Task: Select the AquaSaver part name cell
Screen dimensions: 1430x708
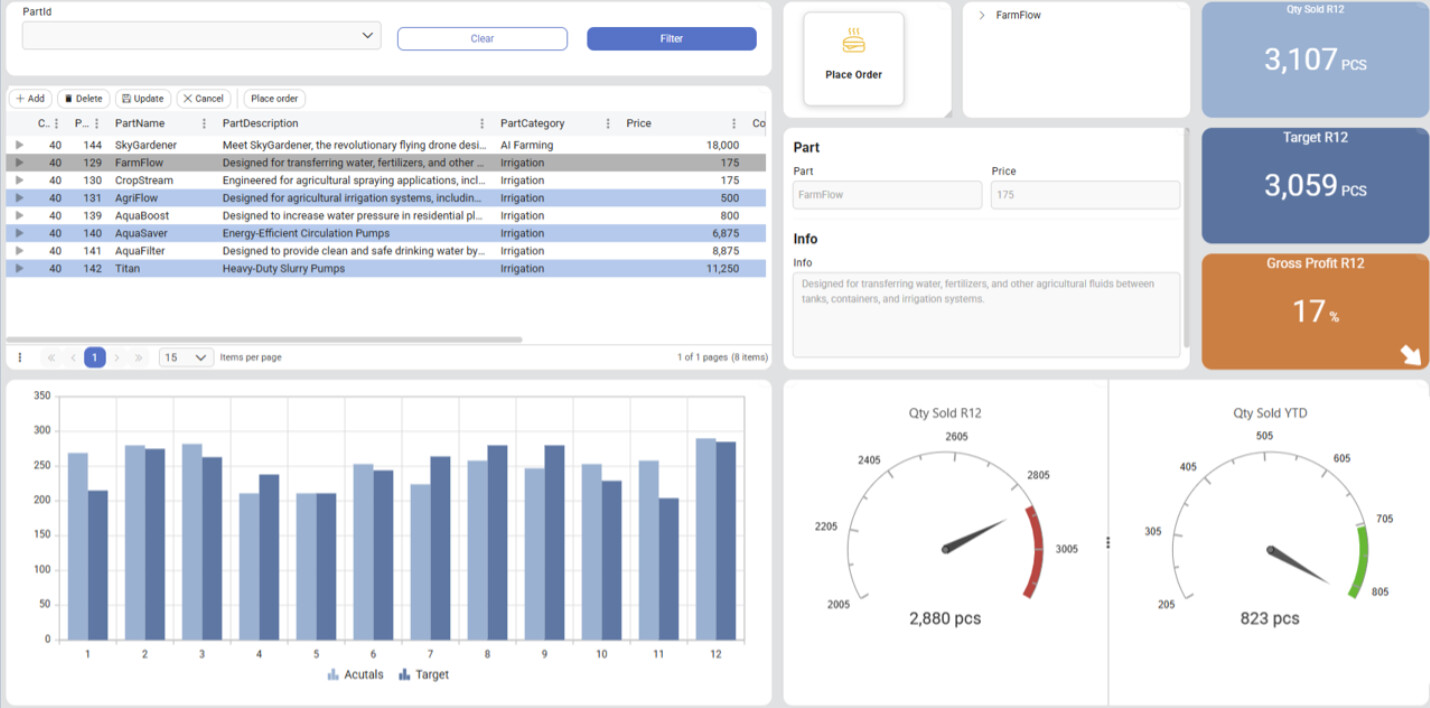Action: coord(162,233)
